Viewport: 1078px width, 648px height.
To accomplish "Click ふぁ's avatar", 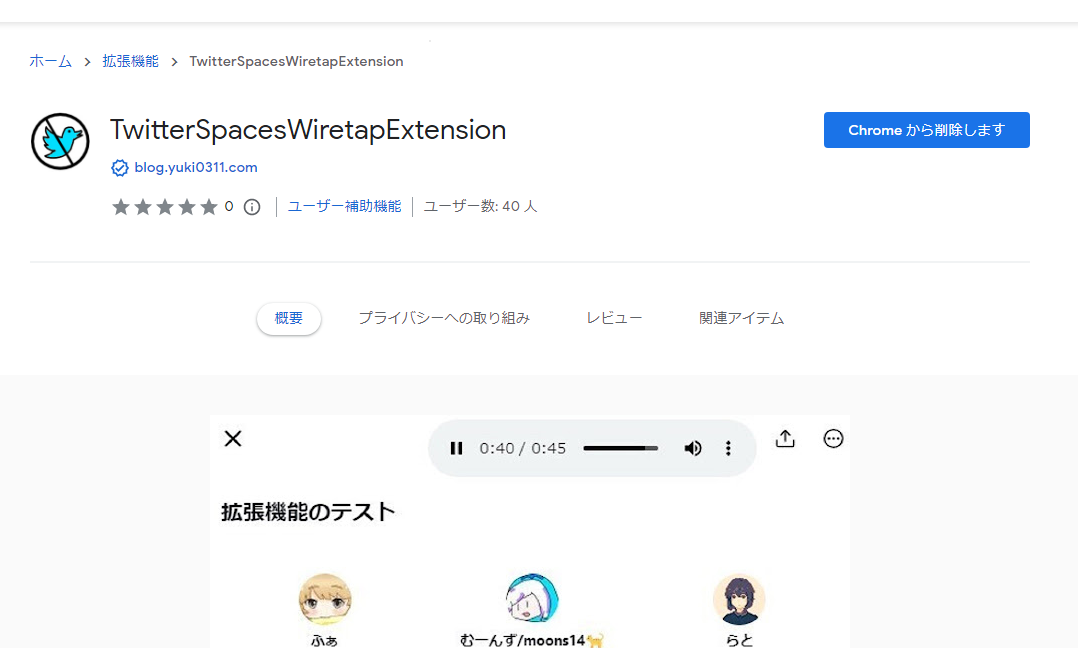I will pyautogui.click(x=325, y=599).
